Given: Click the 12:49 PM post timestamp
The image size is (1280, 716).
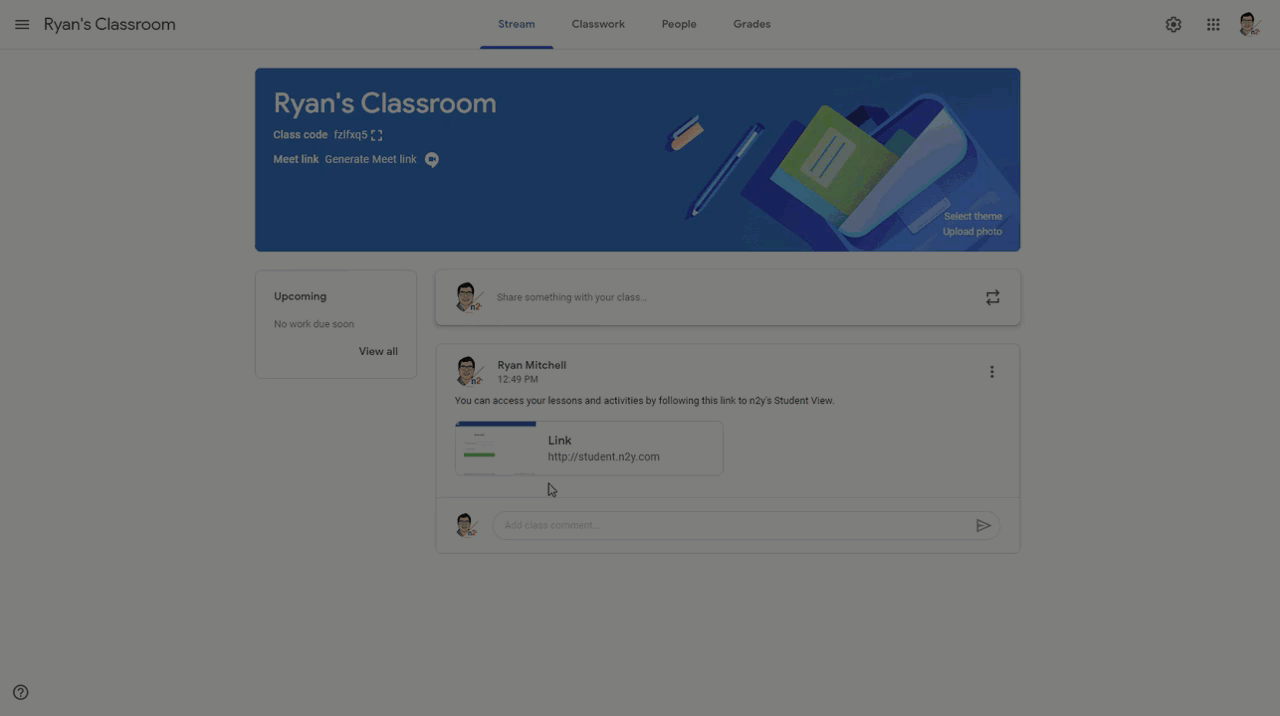Looking at the screenshot, I should 518,380.
